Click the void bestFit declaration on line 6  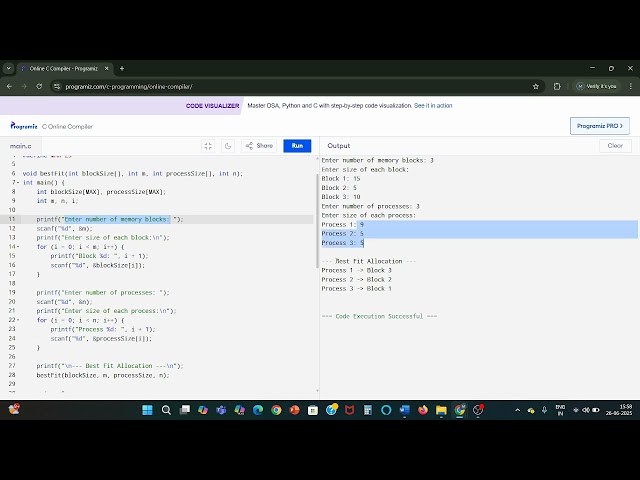133,173
